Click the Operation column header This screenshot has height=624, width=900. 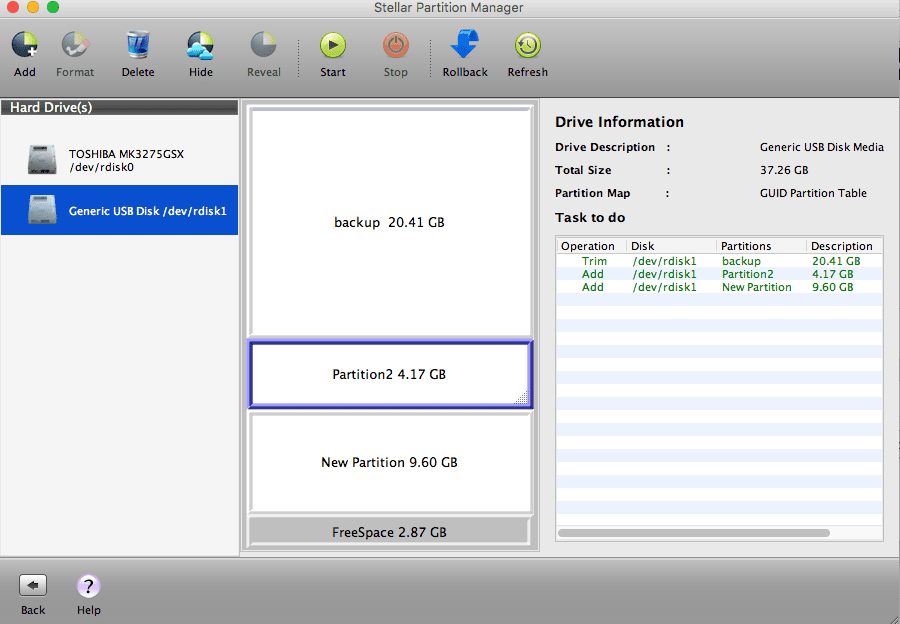point(591,246)
